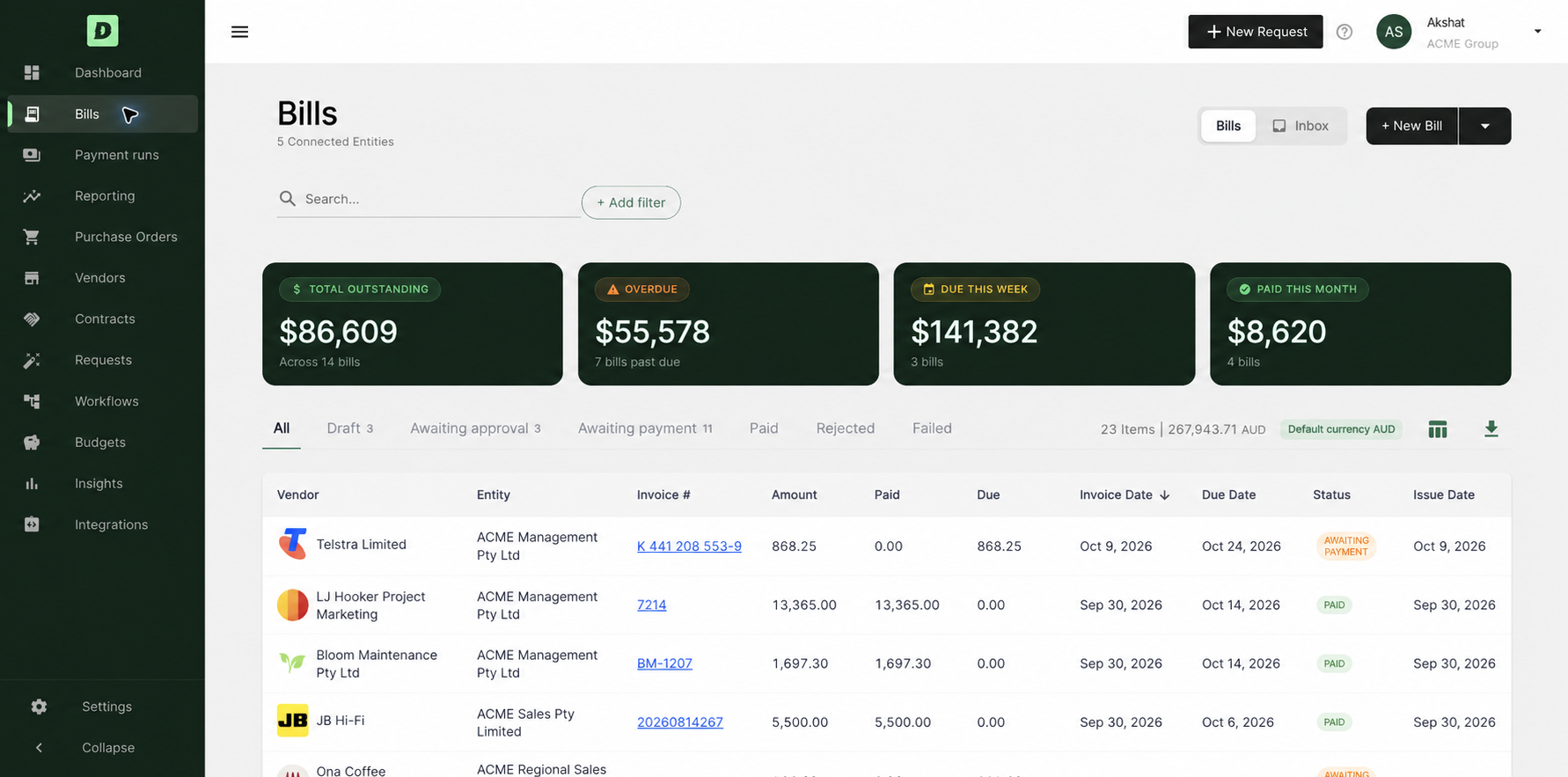Click the + New Bill button
This screenshot has width=1568, height=777.
pos(1411,126)
